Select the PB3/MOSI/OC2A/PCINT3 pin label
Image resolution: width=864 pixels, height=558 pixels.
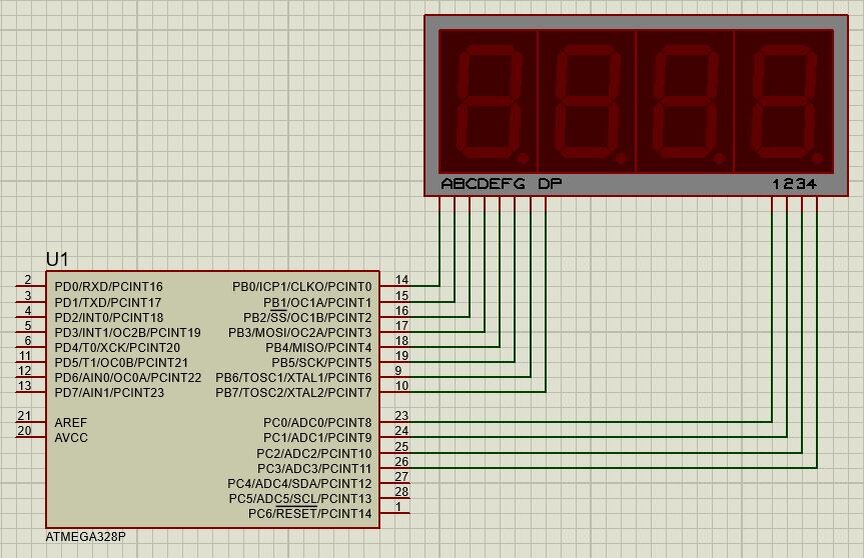pyautogui.click(x=300, y=333)
